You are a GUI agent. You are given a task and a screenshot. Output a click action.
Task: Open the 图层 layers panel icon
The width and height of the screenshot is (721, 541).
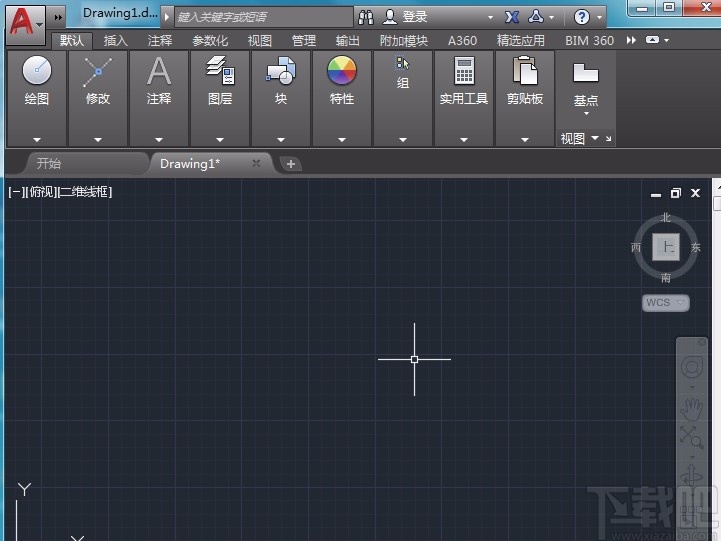220,70
